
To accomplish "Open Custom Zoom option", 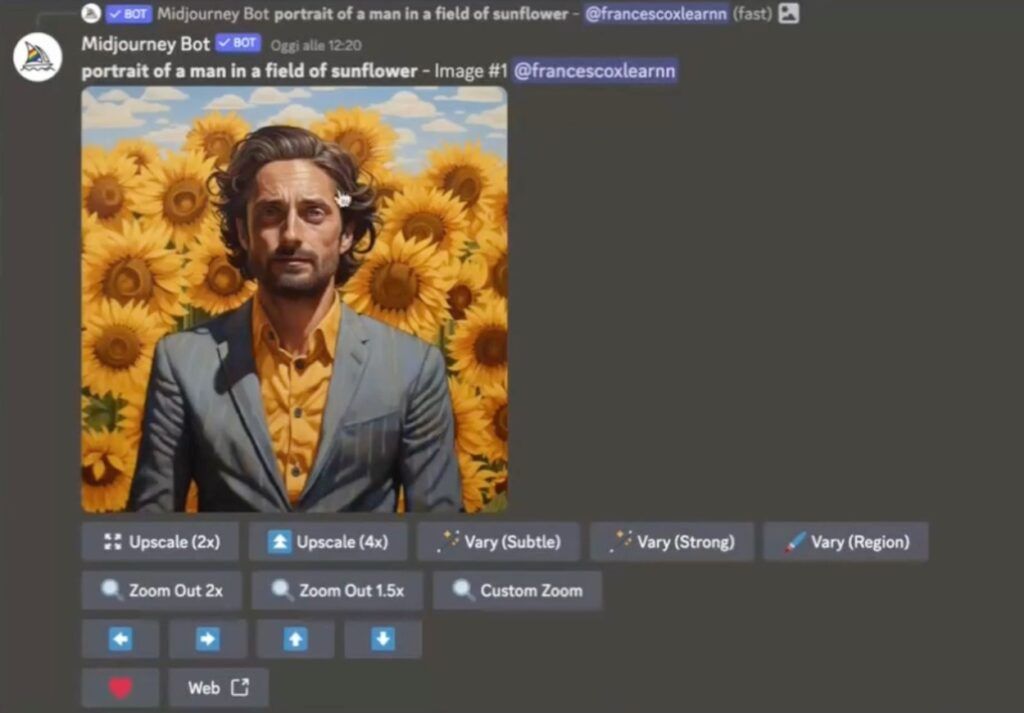I will click(517, 590).
